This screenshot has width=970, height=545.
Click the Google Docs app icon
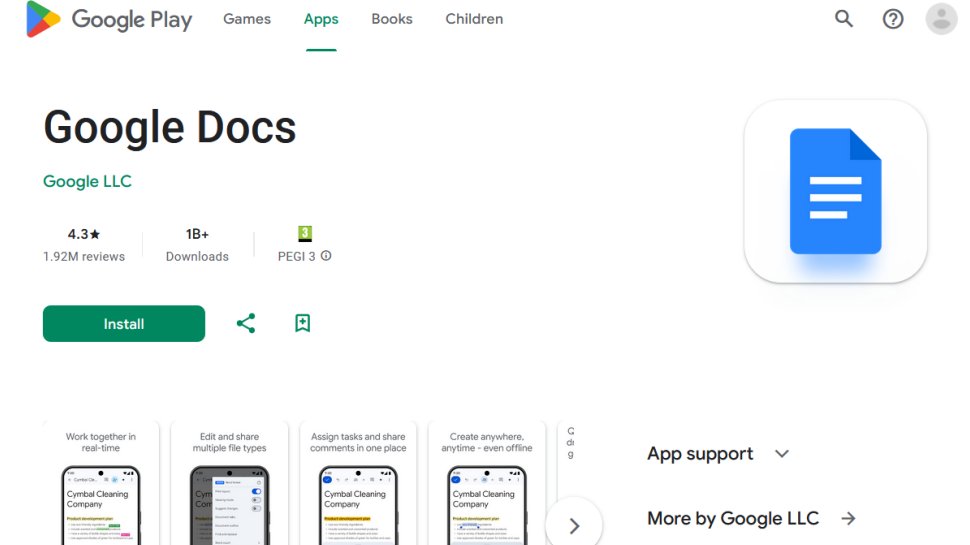(x=835, y=191)
